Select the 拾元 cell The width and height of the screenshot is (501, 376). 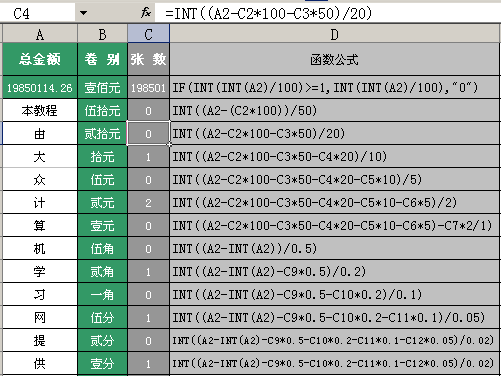point(102,156)
